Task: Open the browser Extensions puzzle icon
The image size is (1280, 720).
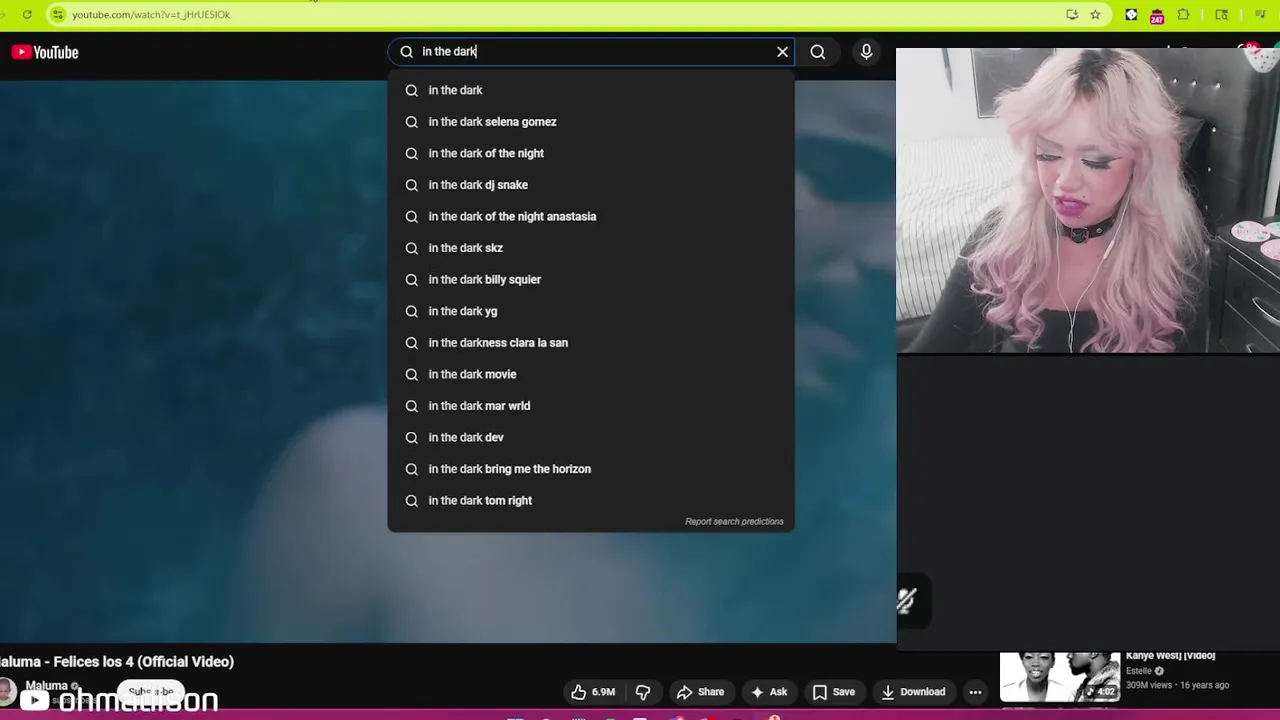Action: point(1184,14)
